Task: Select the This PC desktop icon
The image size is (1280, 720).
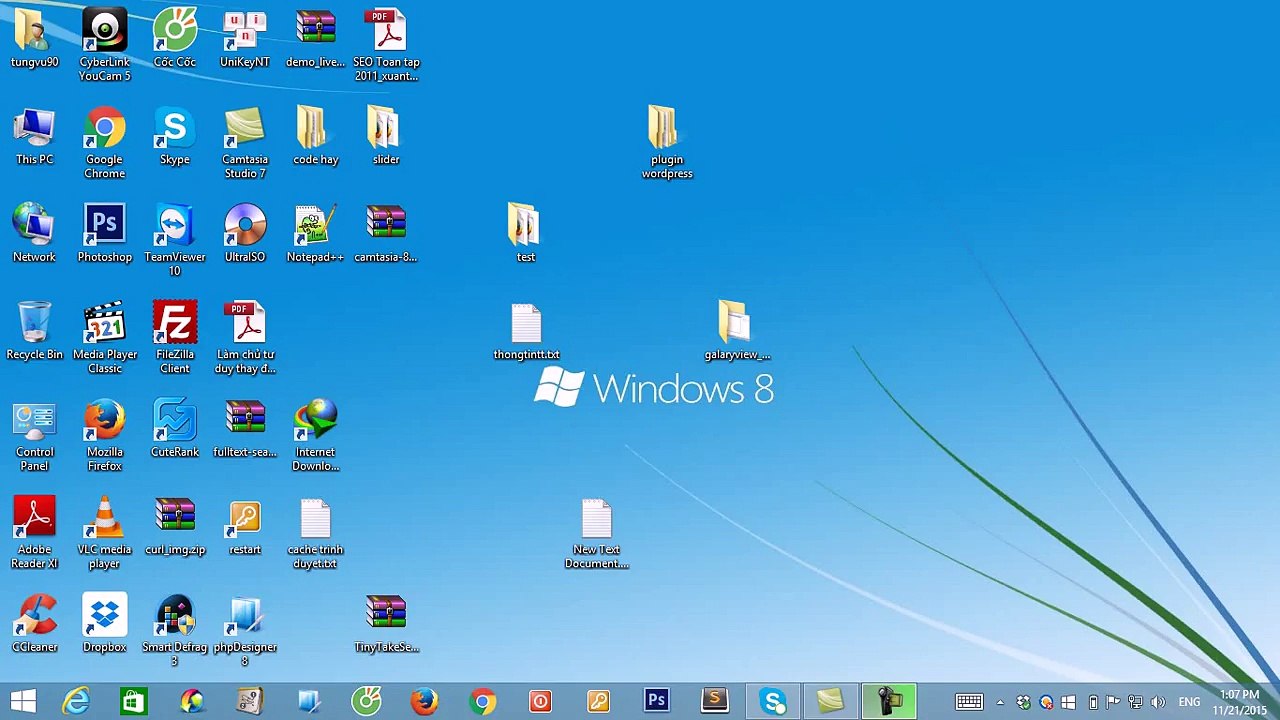Action: coord(34,137)
